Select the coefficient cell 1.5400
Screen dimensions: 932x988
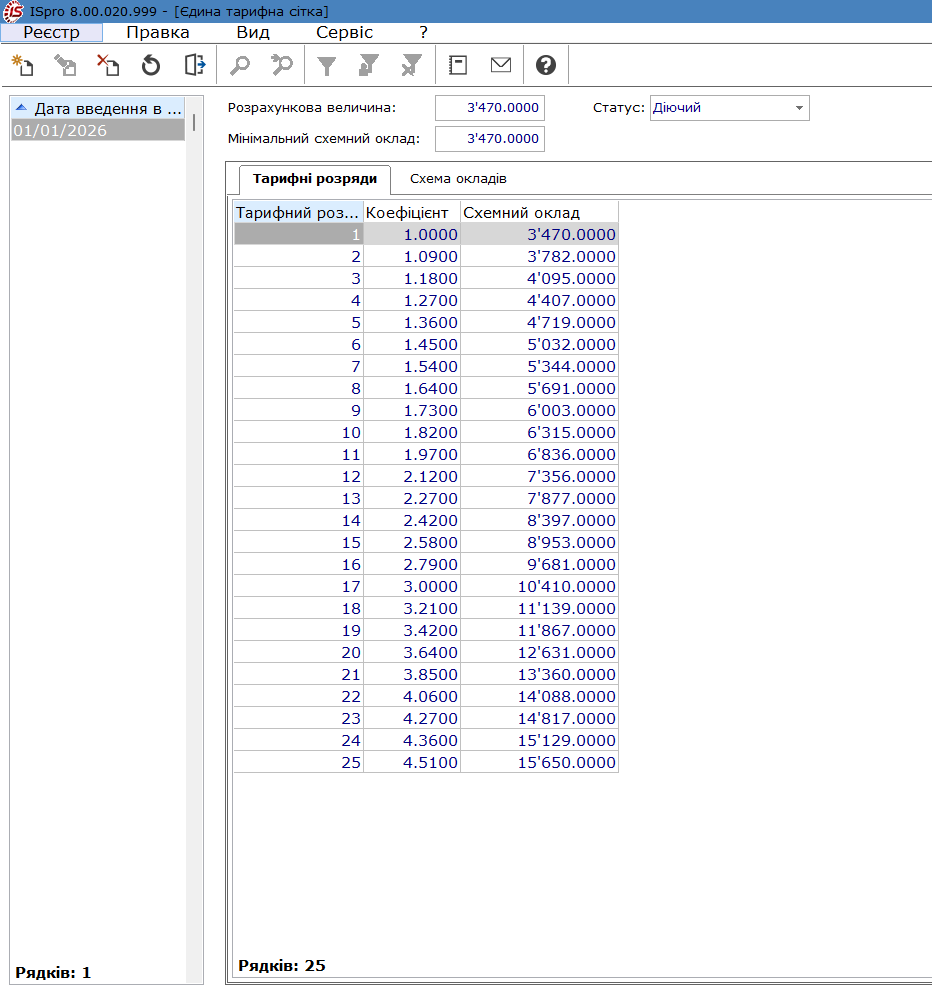(412, 366)
